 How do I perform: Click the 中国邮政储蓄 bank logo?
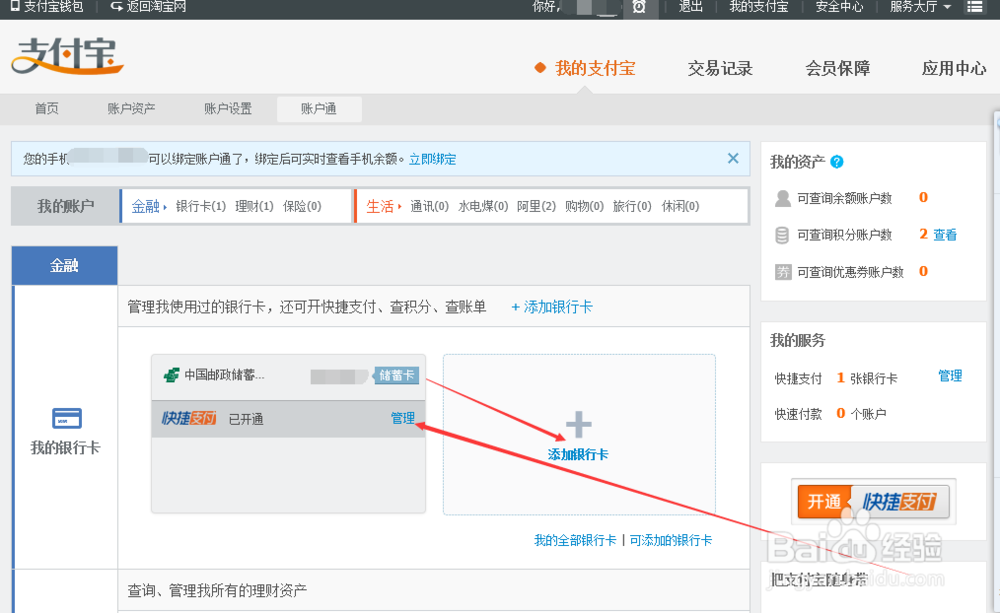click(x=172, y=375)
